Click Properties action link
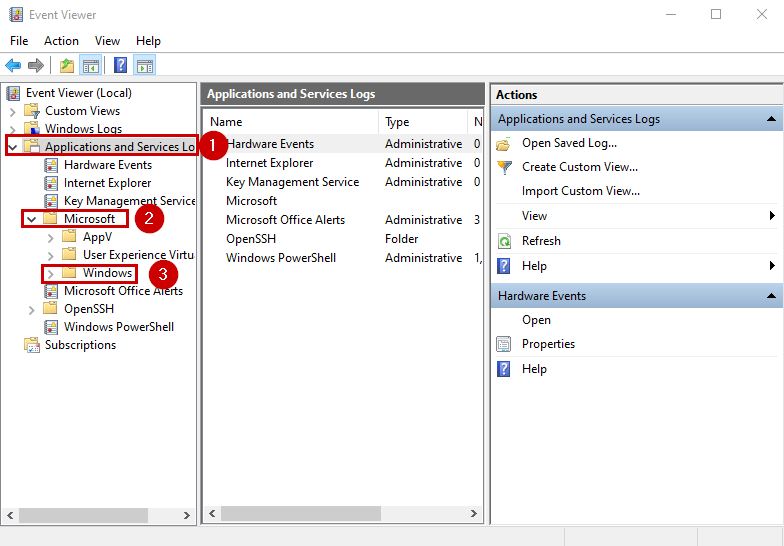Screen dimensions: 784x546 click(x=548, y=344)
